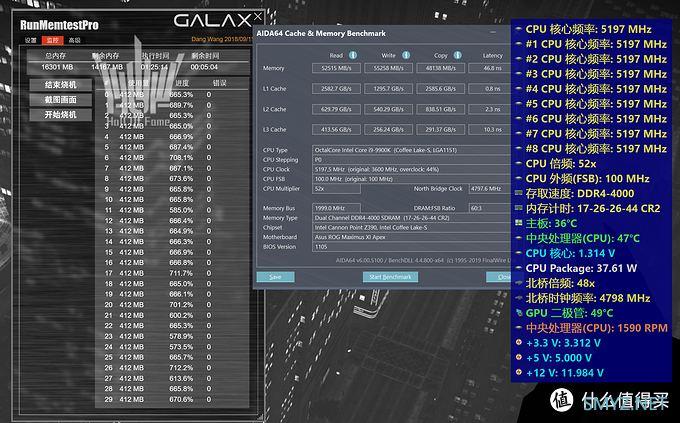Click the icon beside 北桥倍频: 48x

coord(518,283)
